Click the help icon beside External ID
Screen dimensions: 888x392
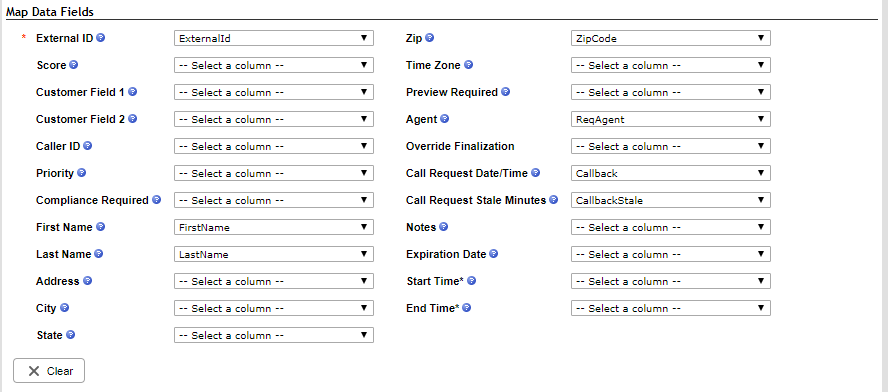click(100, 38)
